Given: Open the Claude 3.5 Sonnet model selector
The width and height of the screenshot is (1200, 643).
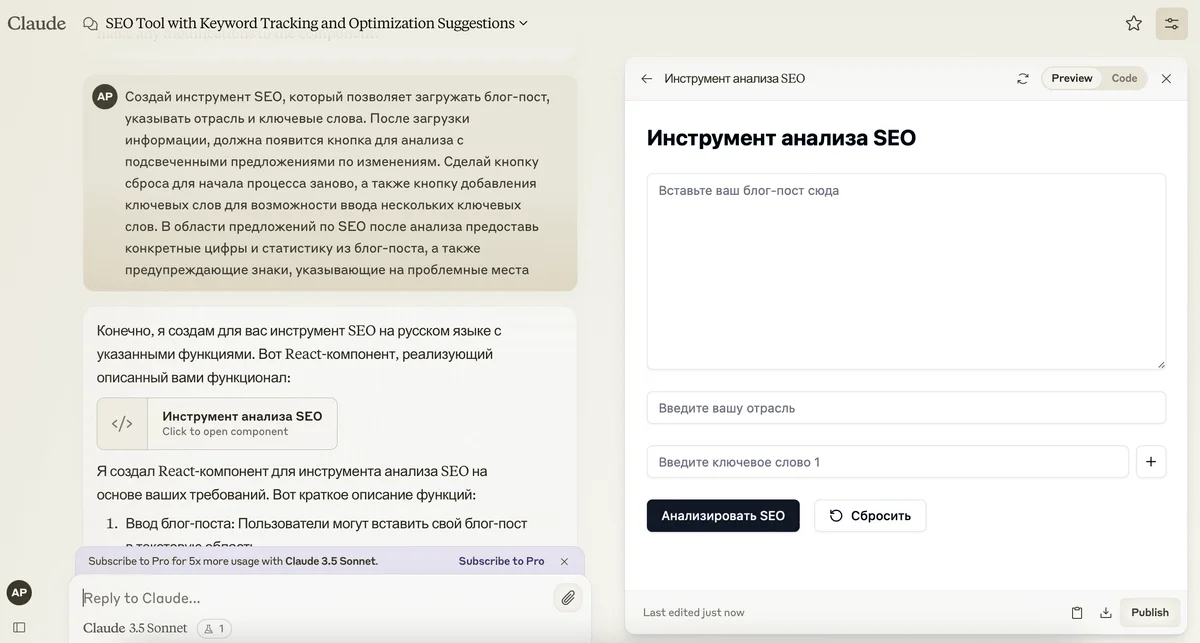Looking at the screenshot, I should pos(135,628).
